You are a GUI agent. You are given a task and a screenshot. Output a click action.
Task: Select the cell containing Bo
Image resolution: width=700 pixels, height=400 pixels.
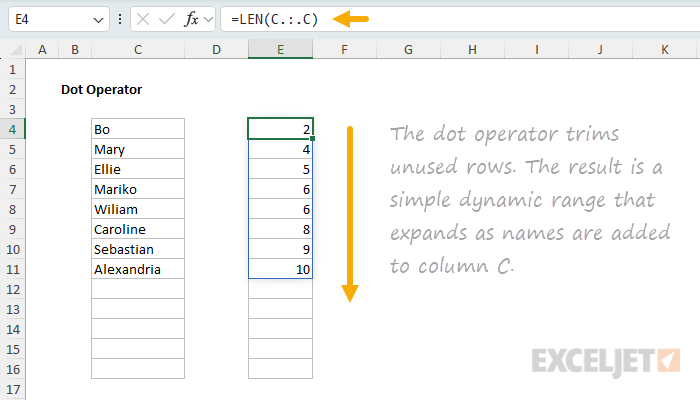137,129
